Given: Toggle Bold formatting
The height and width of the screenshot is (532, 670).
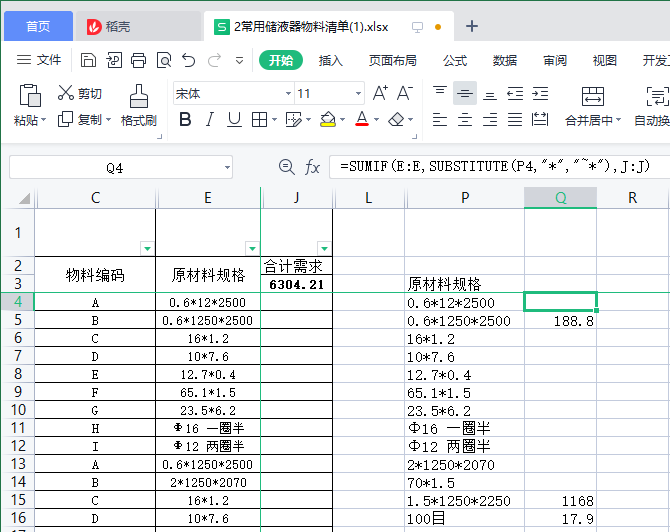Looking at the screenshot, I should coord(185,120).
